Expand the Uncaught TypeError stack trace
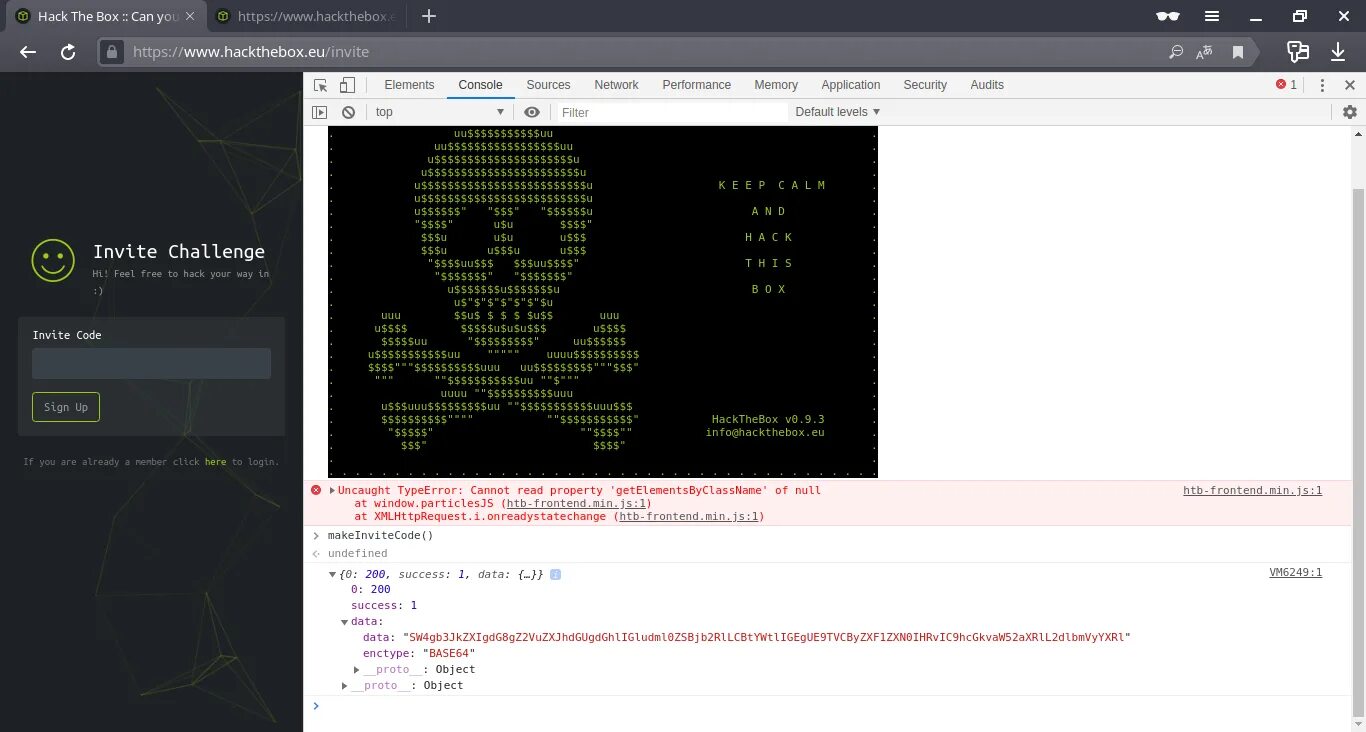 tap(332, 490)
